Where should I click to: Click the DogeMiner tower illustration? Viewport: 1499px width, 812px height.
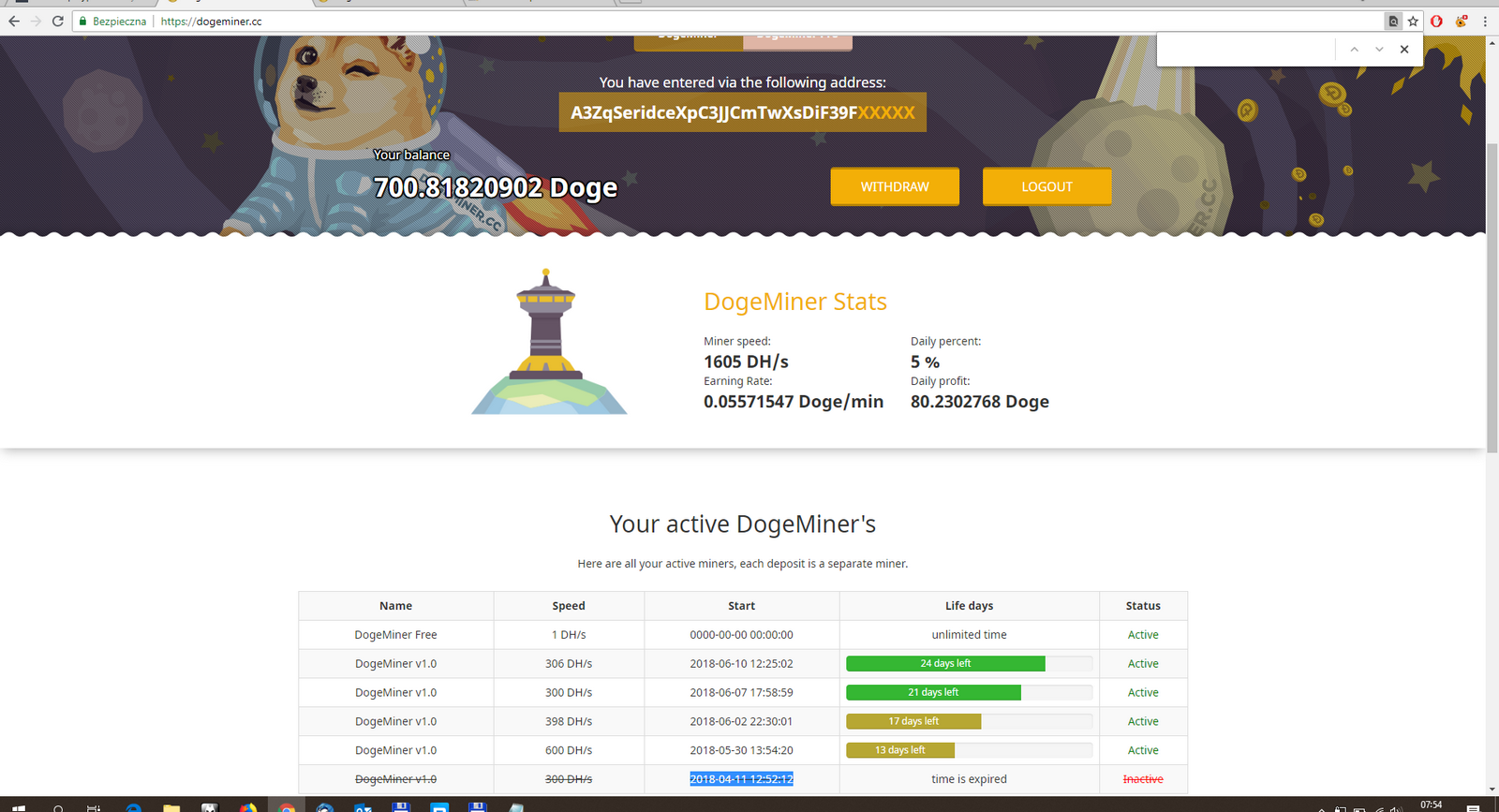(549, 342)
